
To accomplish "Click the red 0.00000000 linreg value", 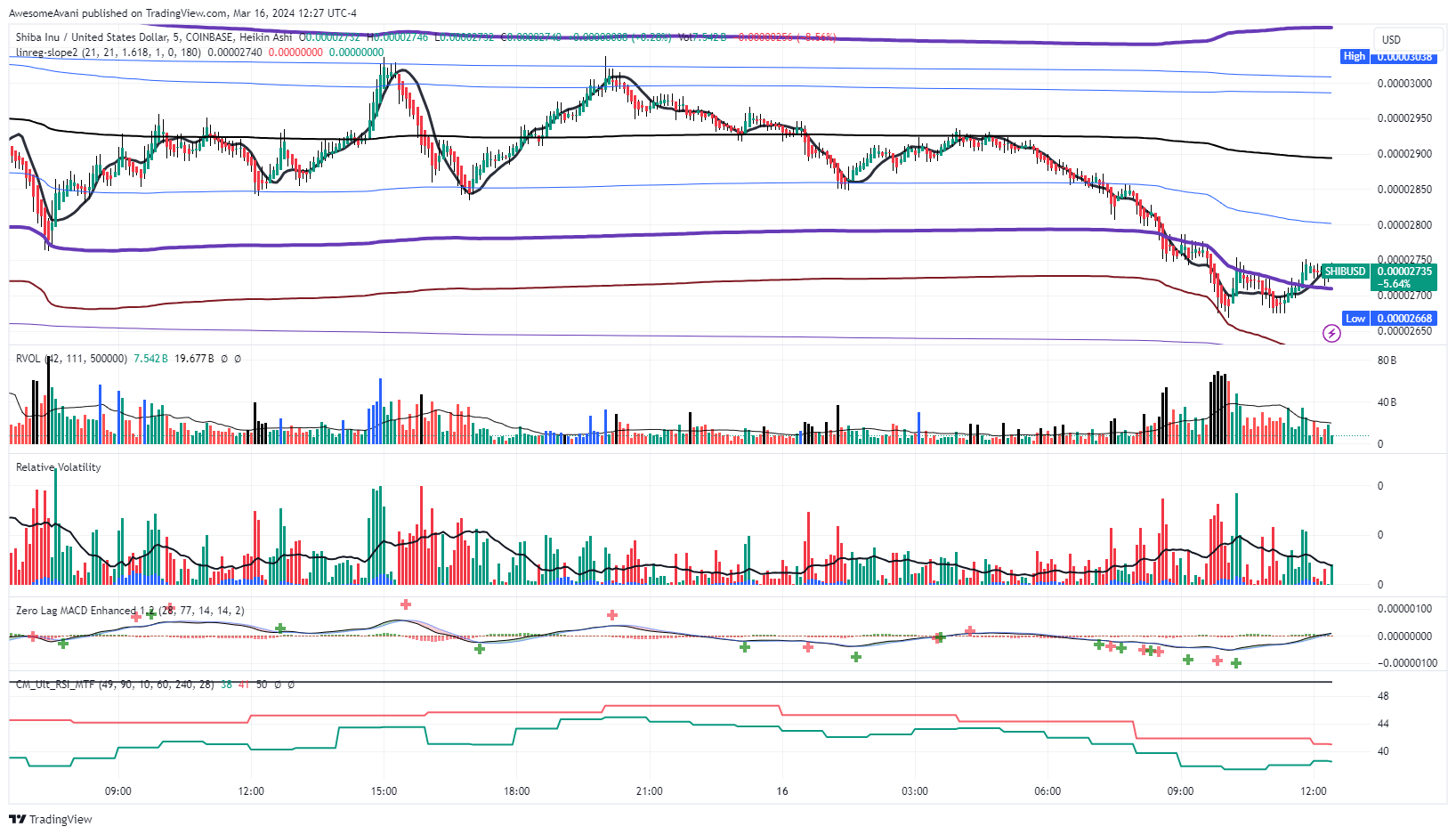I will pos(295,53).
